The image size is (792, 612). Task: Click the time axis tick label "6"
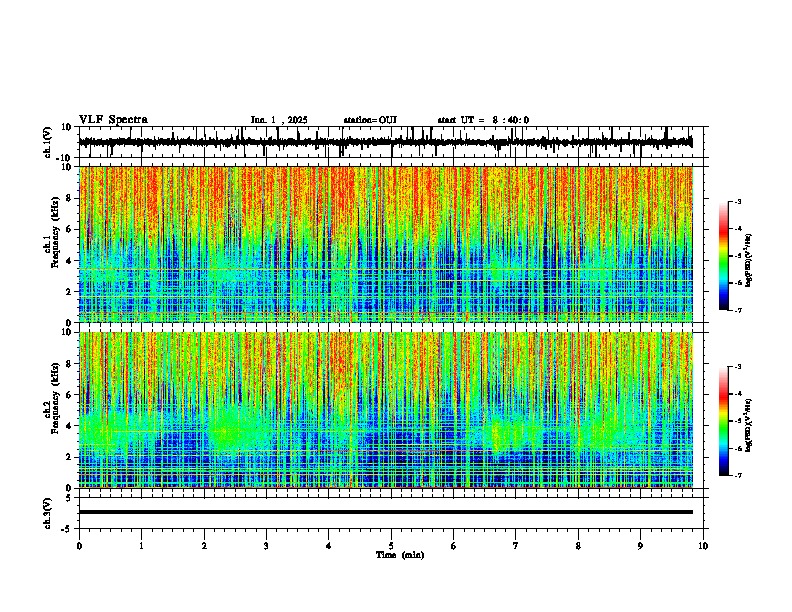pos(454,546)
